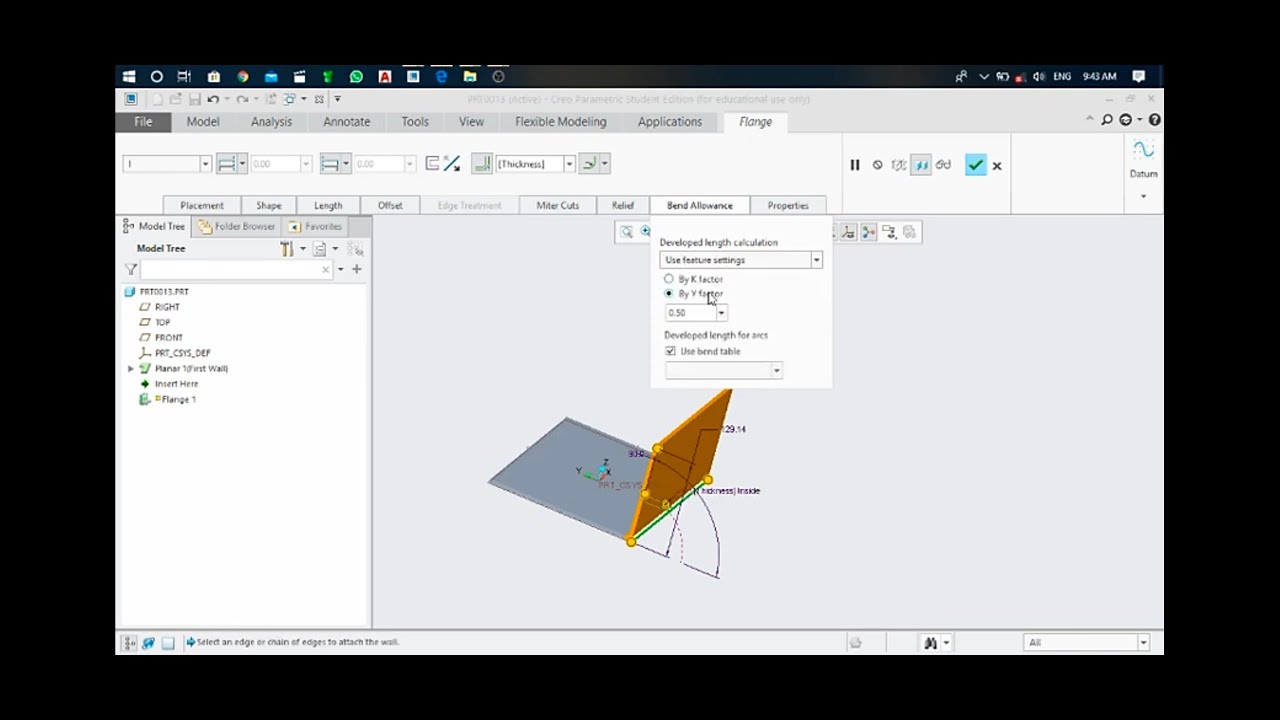
Task: Click the second length-side option icon
Action: [x=329, y=164]
